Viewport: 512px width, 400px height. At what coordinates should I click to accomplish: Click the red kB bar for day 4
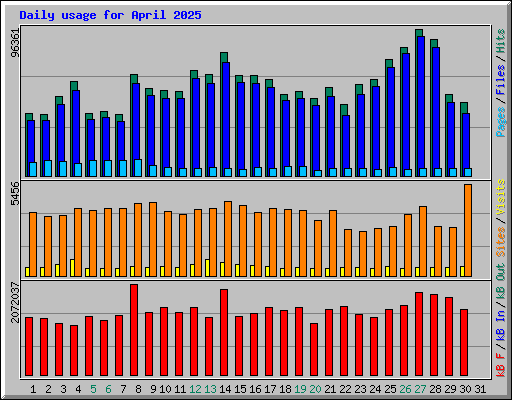pos(74,351)
